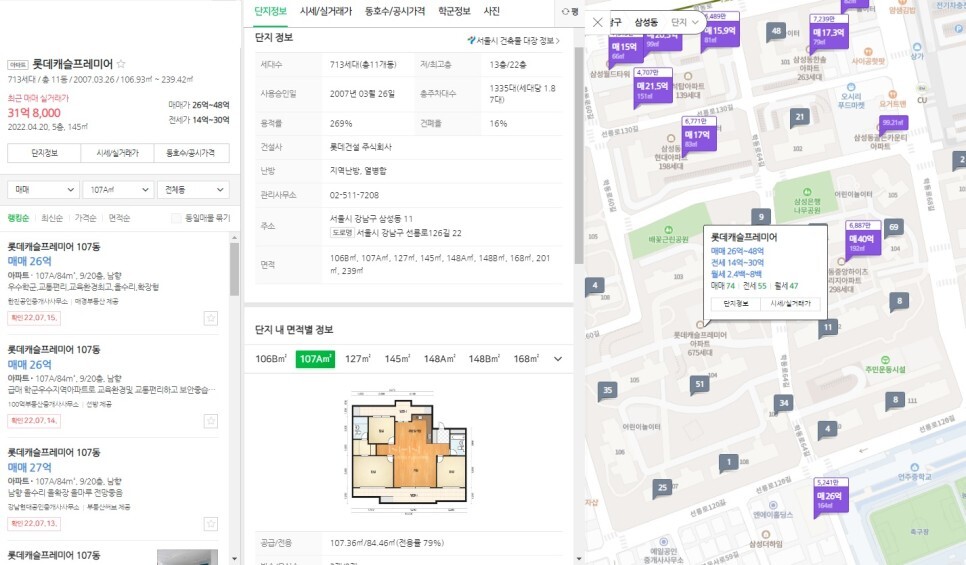Click the 주민운동시설 map icon

click(x=885, y=359)
